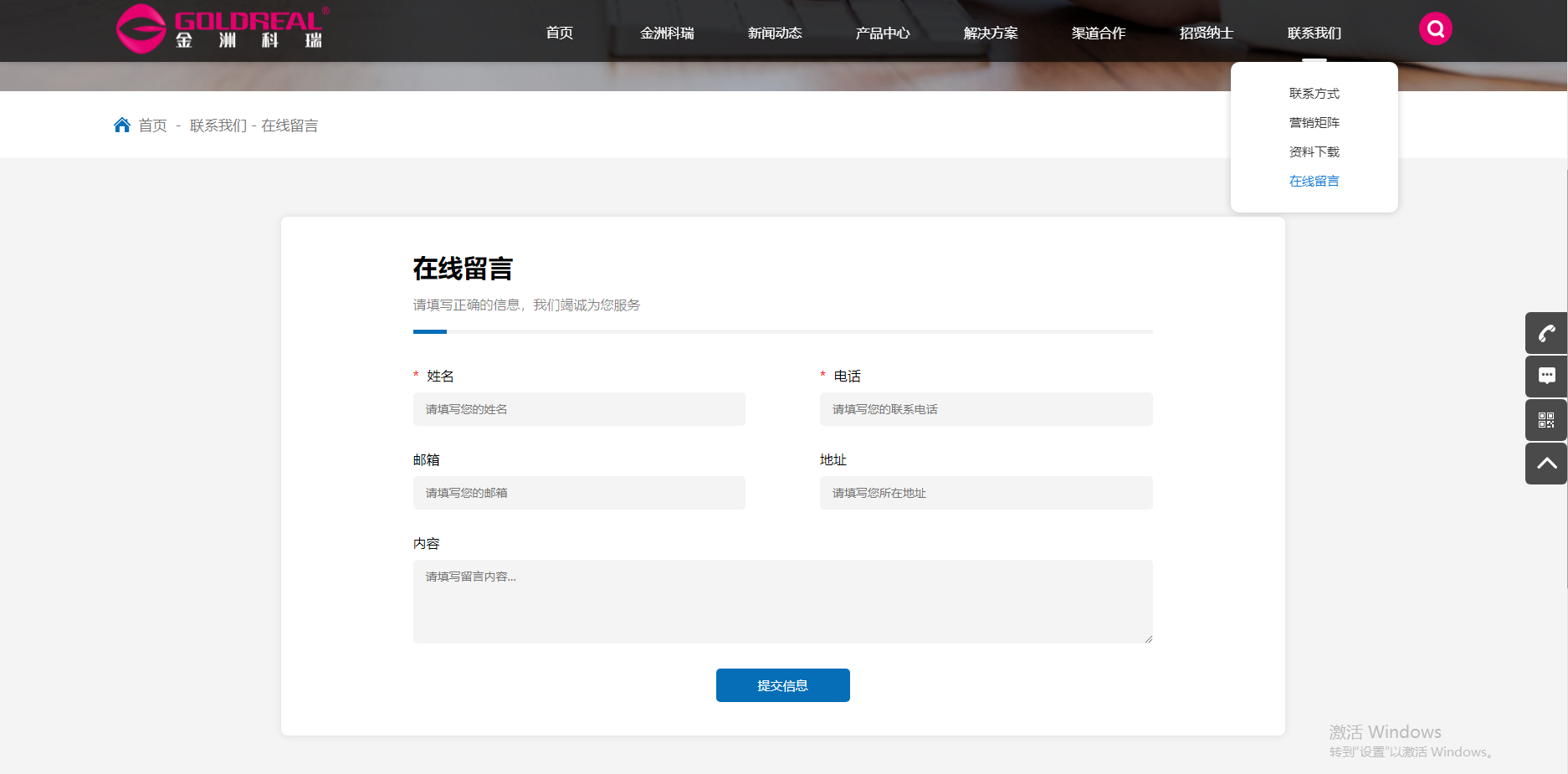Expand the 联系我们 navigation dropdown
This screenshot has height=774, width=1568.
click(1314, 33)
